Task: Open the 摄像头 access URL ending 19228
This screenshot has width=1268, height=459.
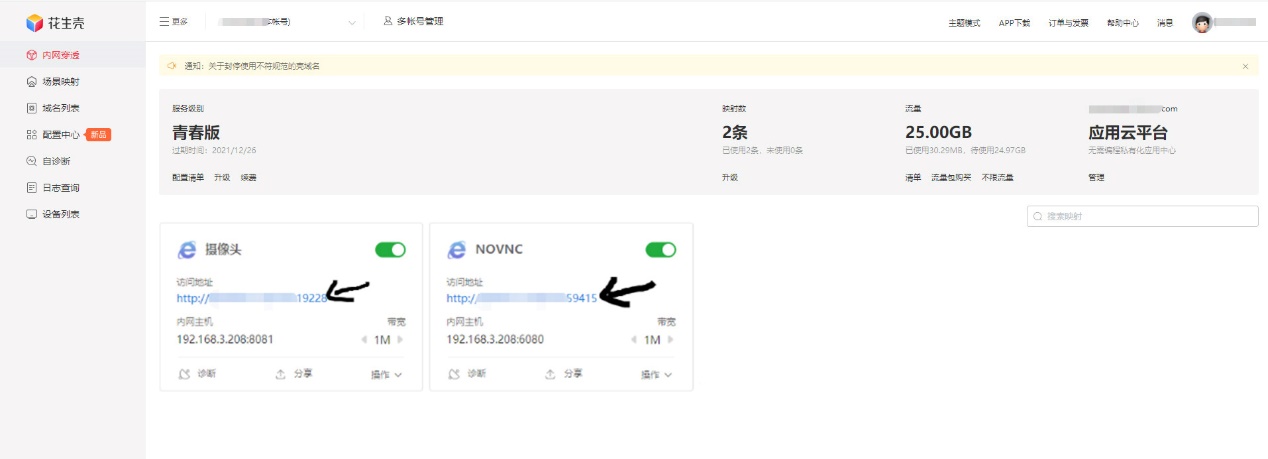Action: click(x=252, y=298)
